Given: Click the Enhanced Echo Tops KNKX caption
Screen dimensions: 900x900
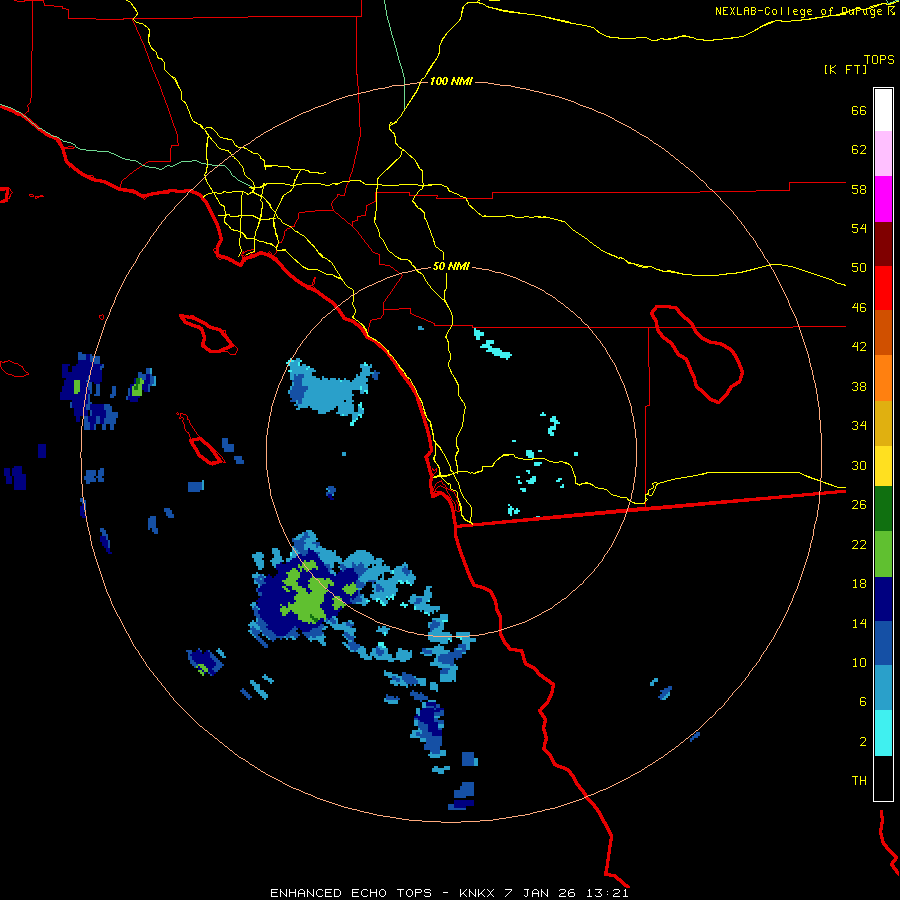Looking at the screenshot, I should [x=449, y=893].
